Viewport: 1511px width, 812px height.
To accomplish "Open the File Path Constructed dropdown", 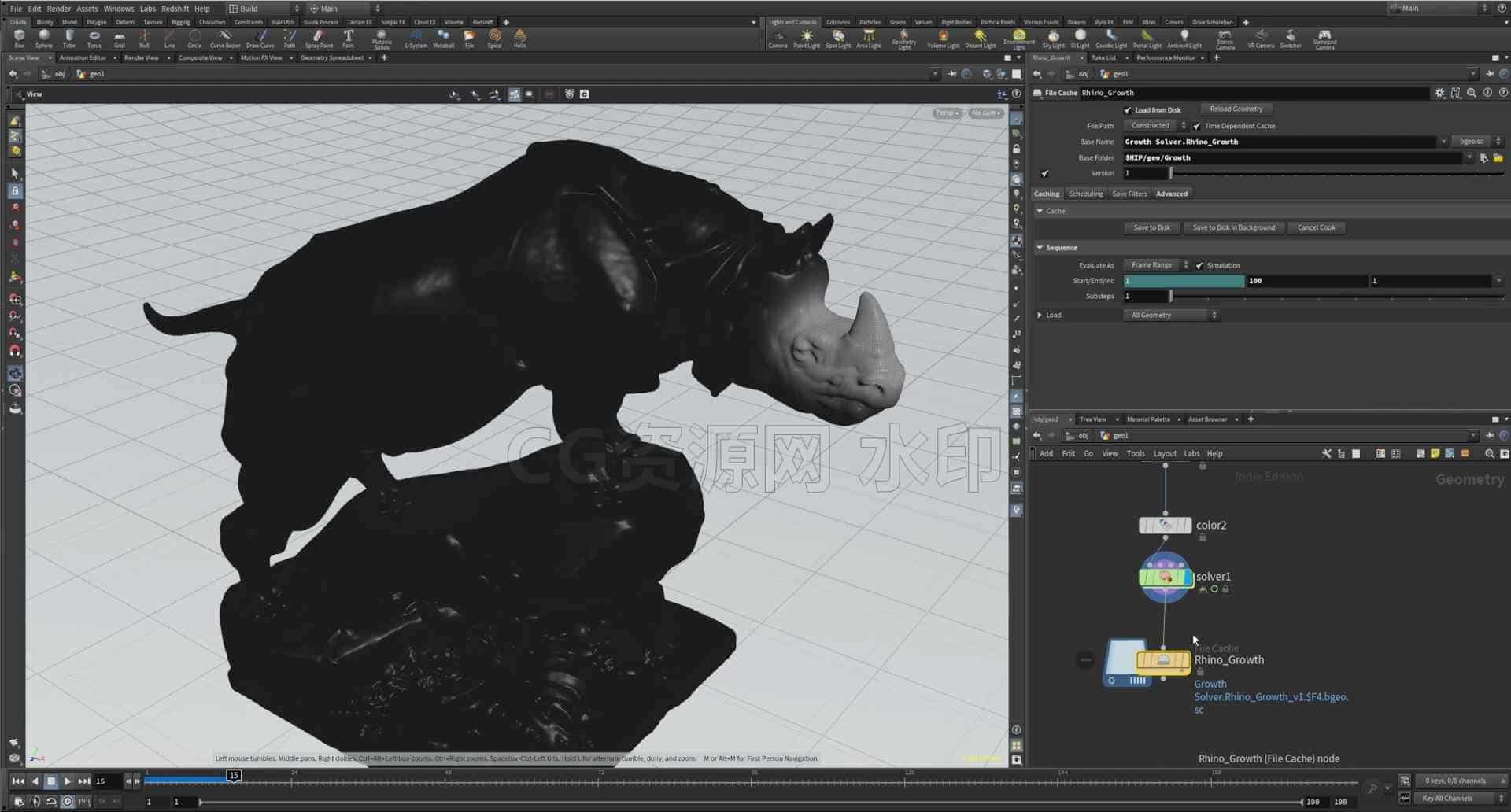I will 1155,126.
